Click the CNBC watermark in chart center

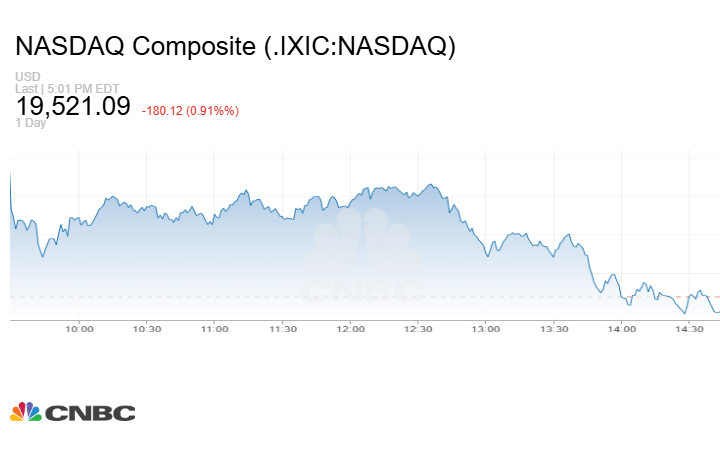[363, 258]
